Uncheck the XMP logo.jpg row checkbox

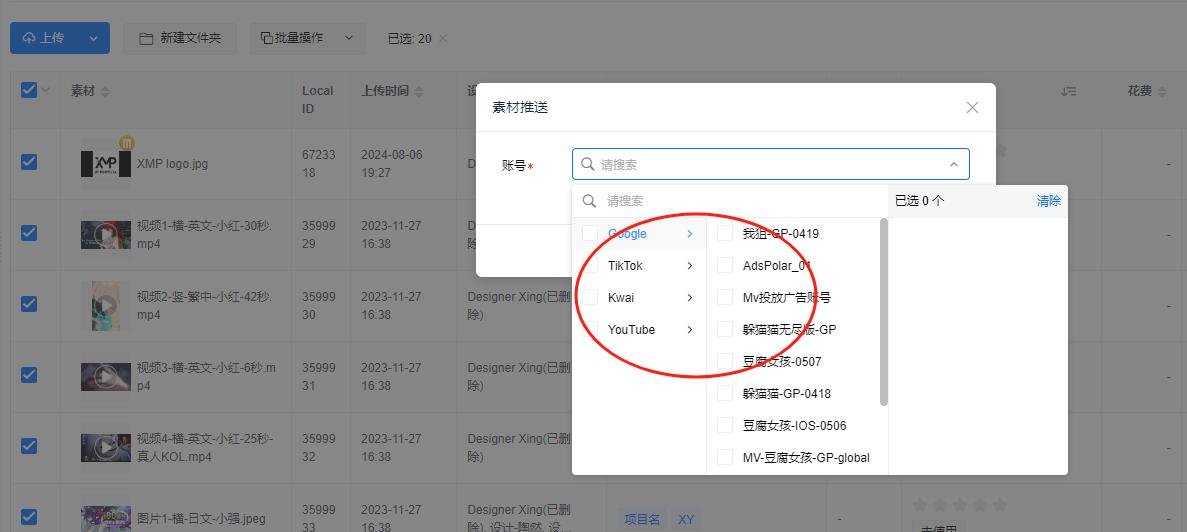coord(29,162)
